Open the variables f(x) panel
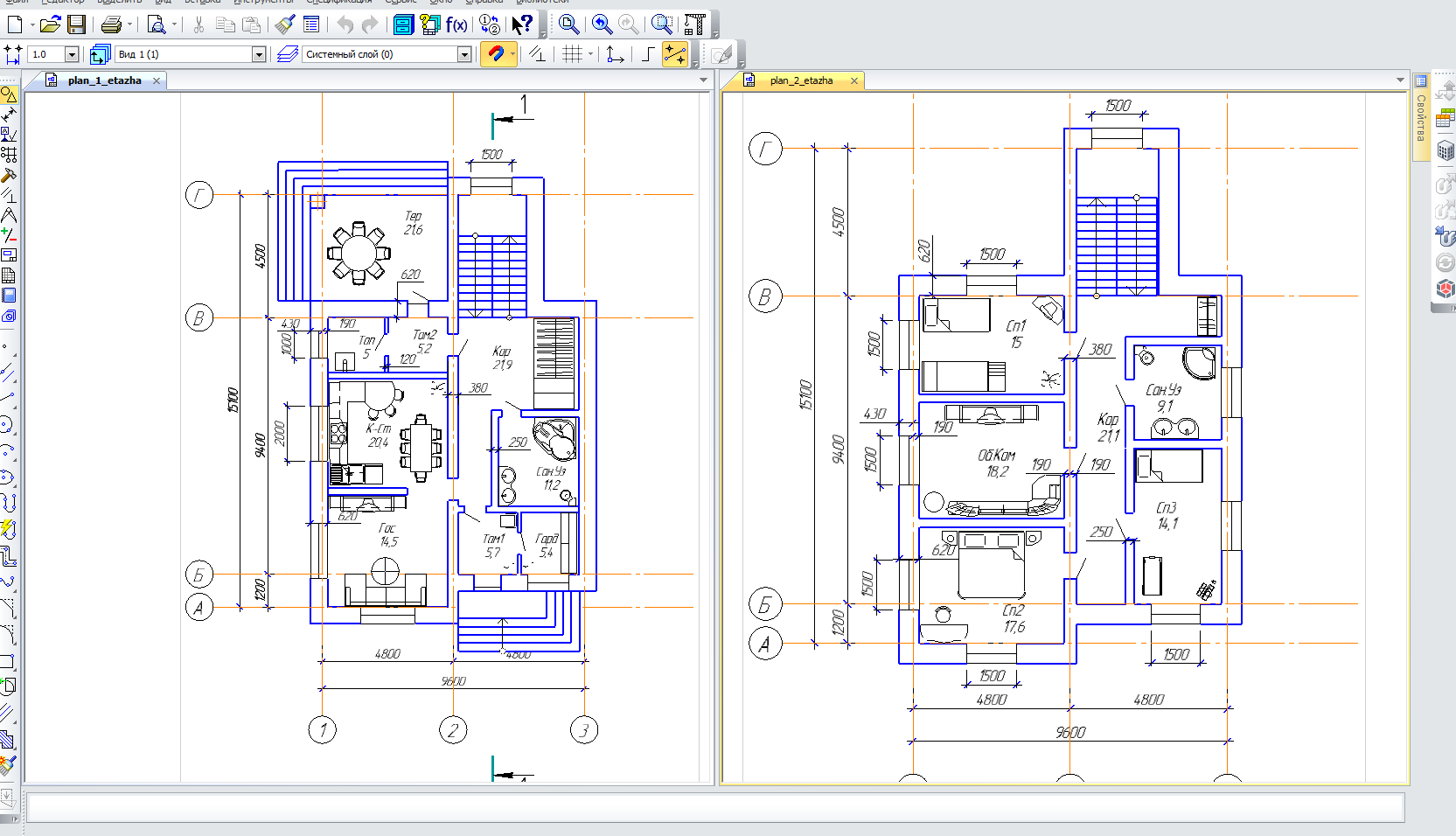The width and height of the screenshot is (1456, 836). (x=456, y=24)
